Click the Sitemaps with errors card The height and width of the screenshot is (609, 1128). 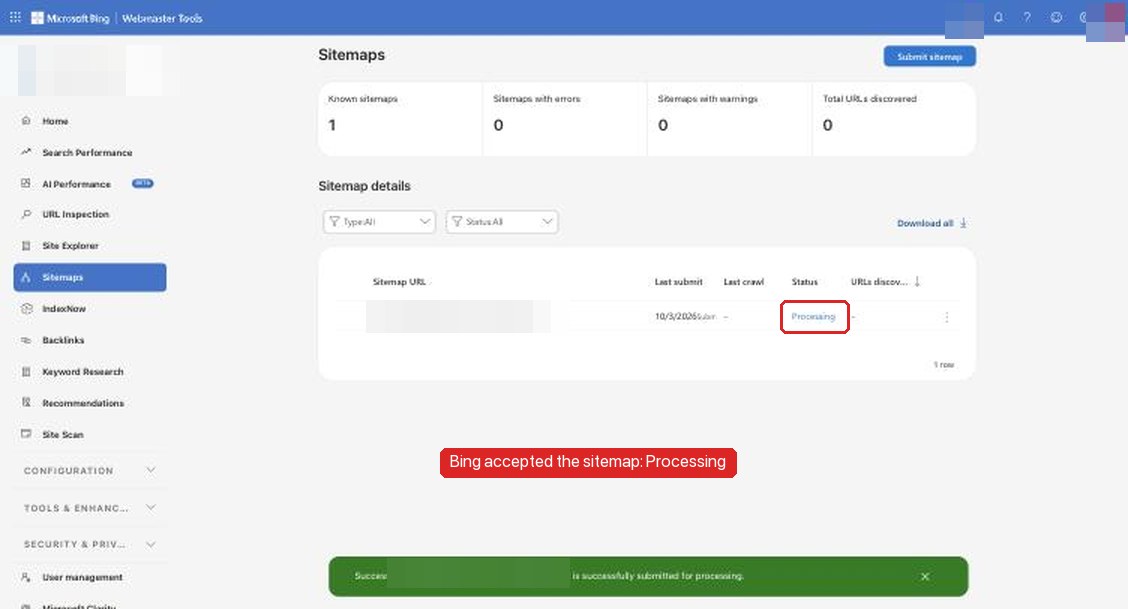point(565,119)
